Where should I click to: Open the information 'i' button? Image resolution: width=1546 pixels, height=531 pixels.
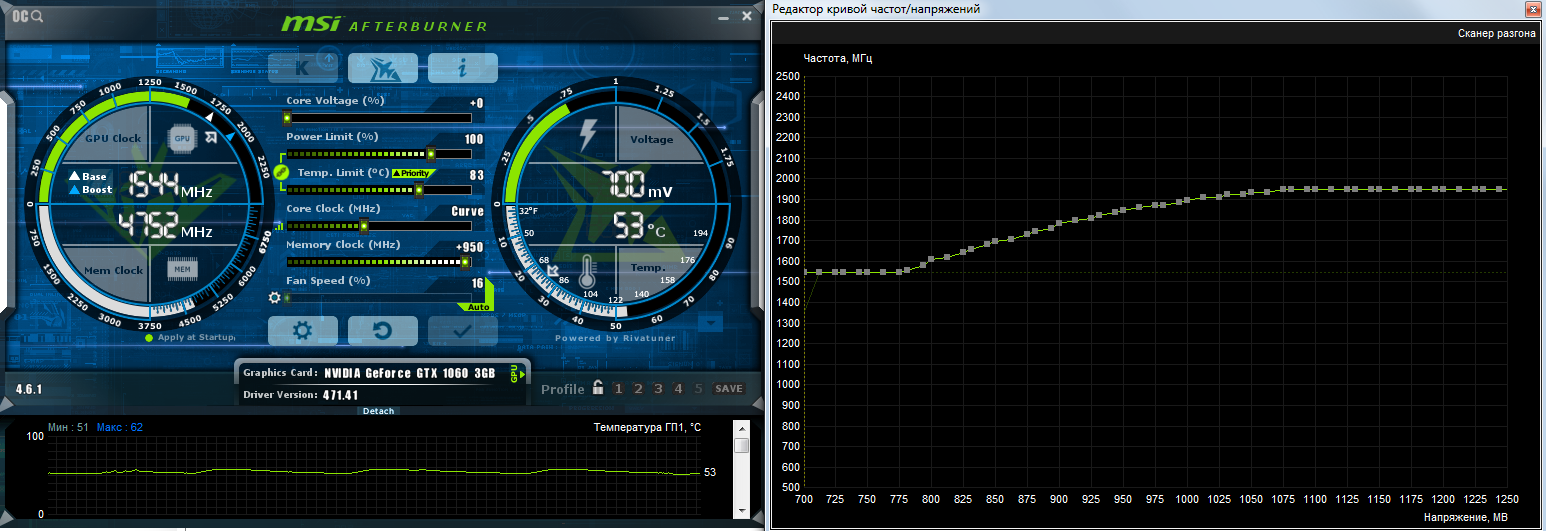462,68
